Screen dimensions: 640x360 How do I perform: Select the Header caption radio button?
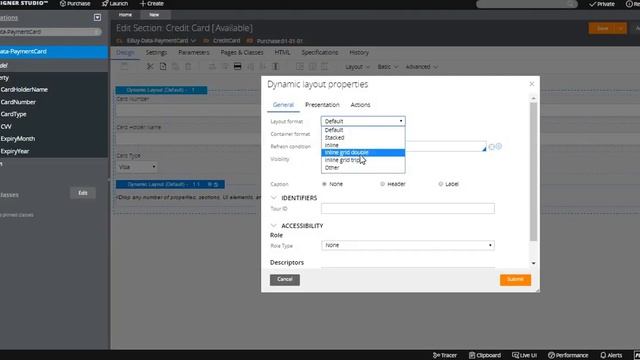tap(382, 184)
